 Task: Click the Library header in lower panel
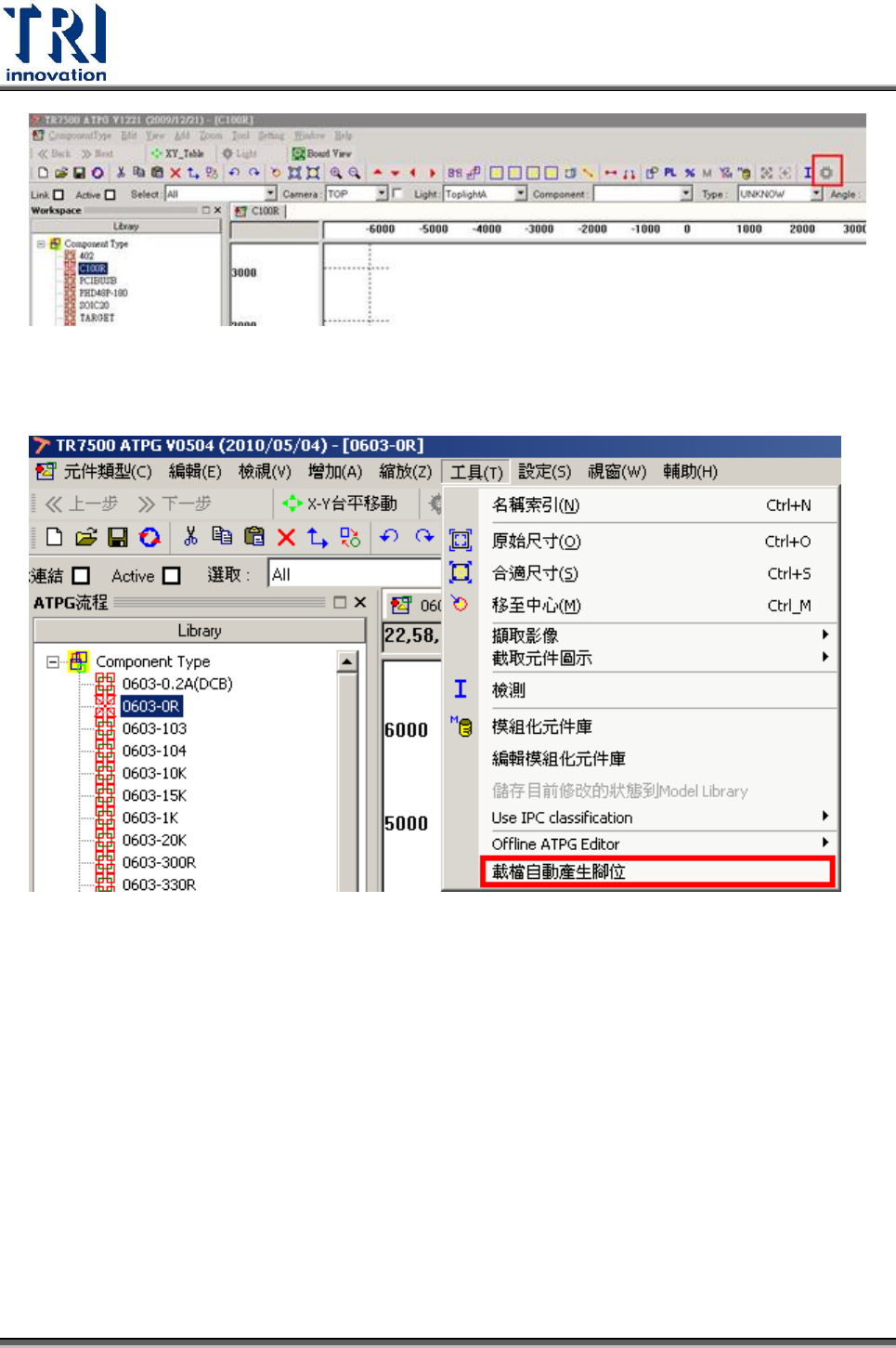(200, 631)
